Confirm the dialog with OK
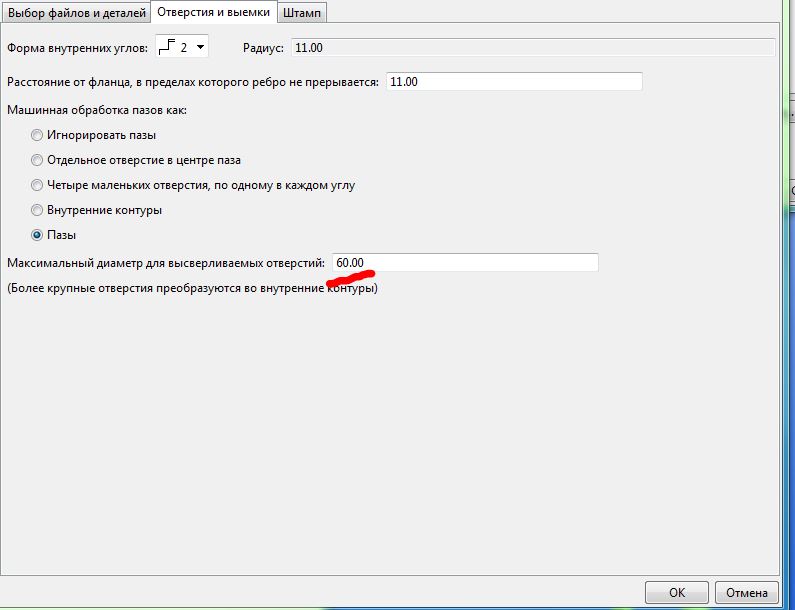 (676, 593)
